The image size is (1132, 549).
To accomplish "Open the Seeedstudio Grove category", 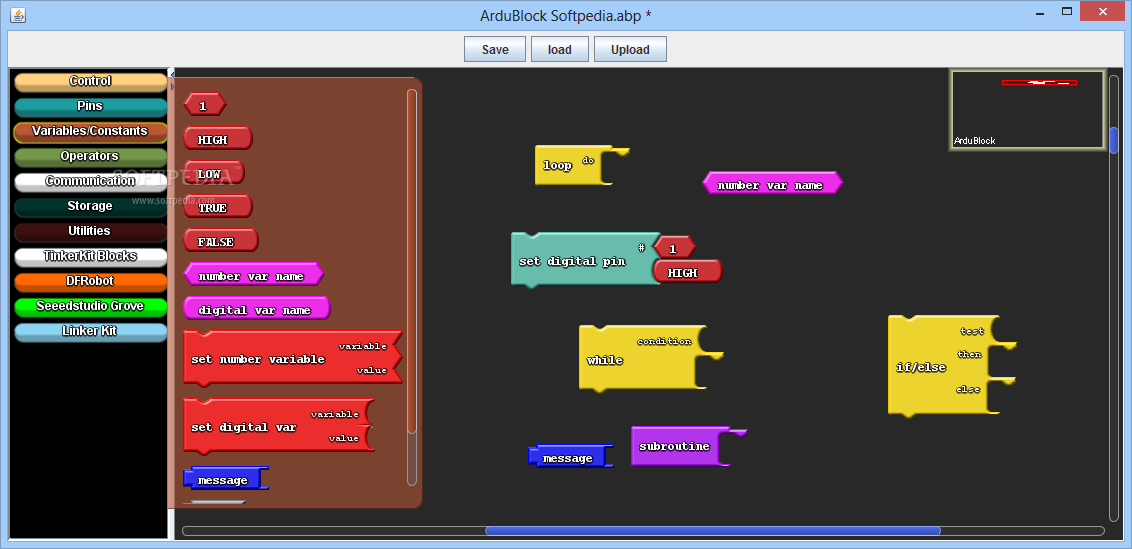I will pos(90,306).
